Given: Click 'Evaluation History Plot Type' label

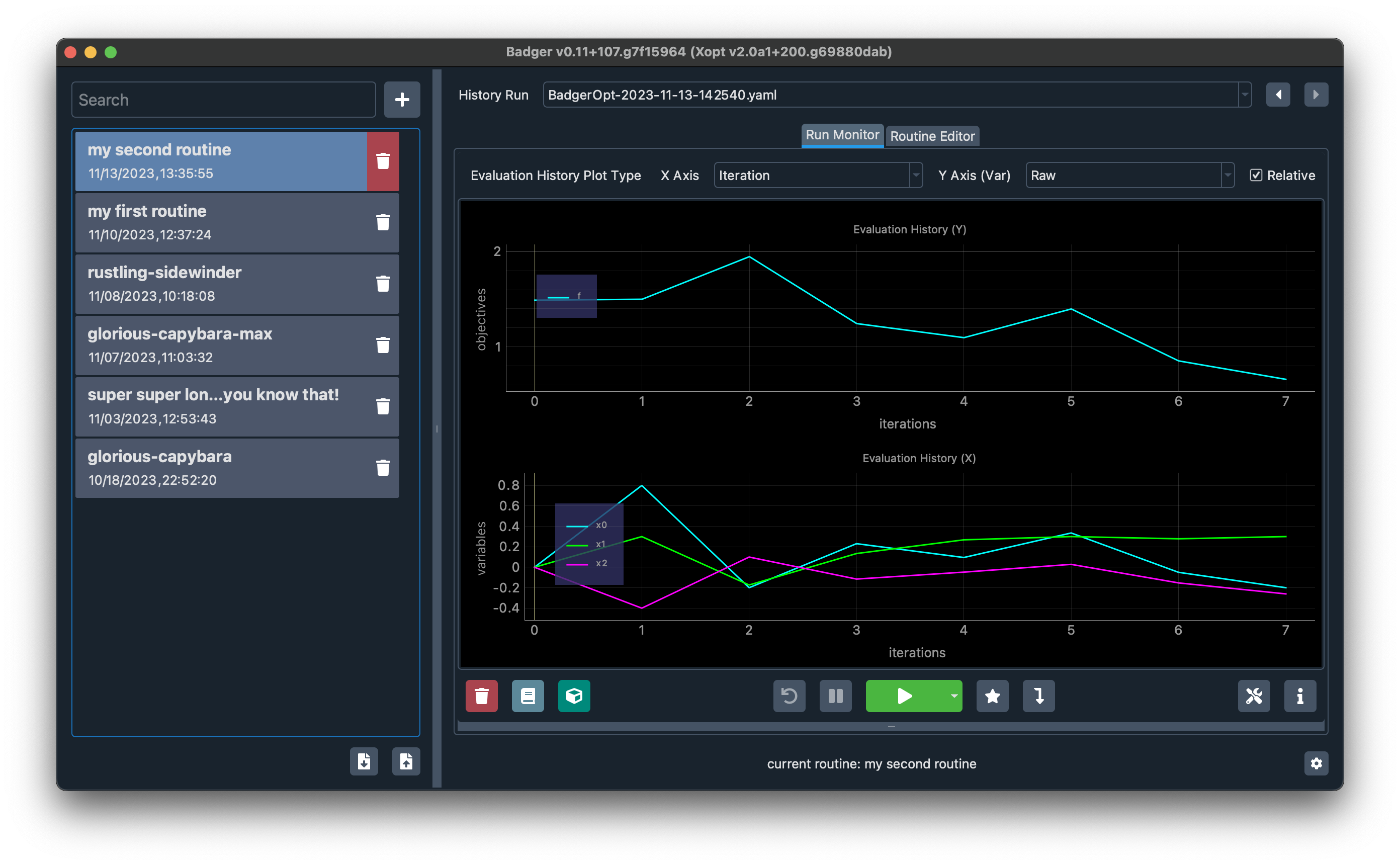Looking at the screenshot, I should coord(555,176).
